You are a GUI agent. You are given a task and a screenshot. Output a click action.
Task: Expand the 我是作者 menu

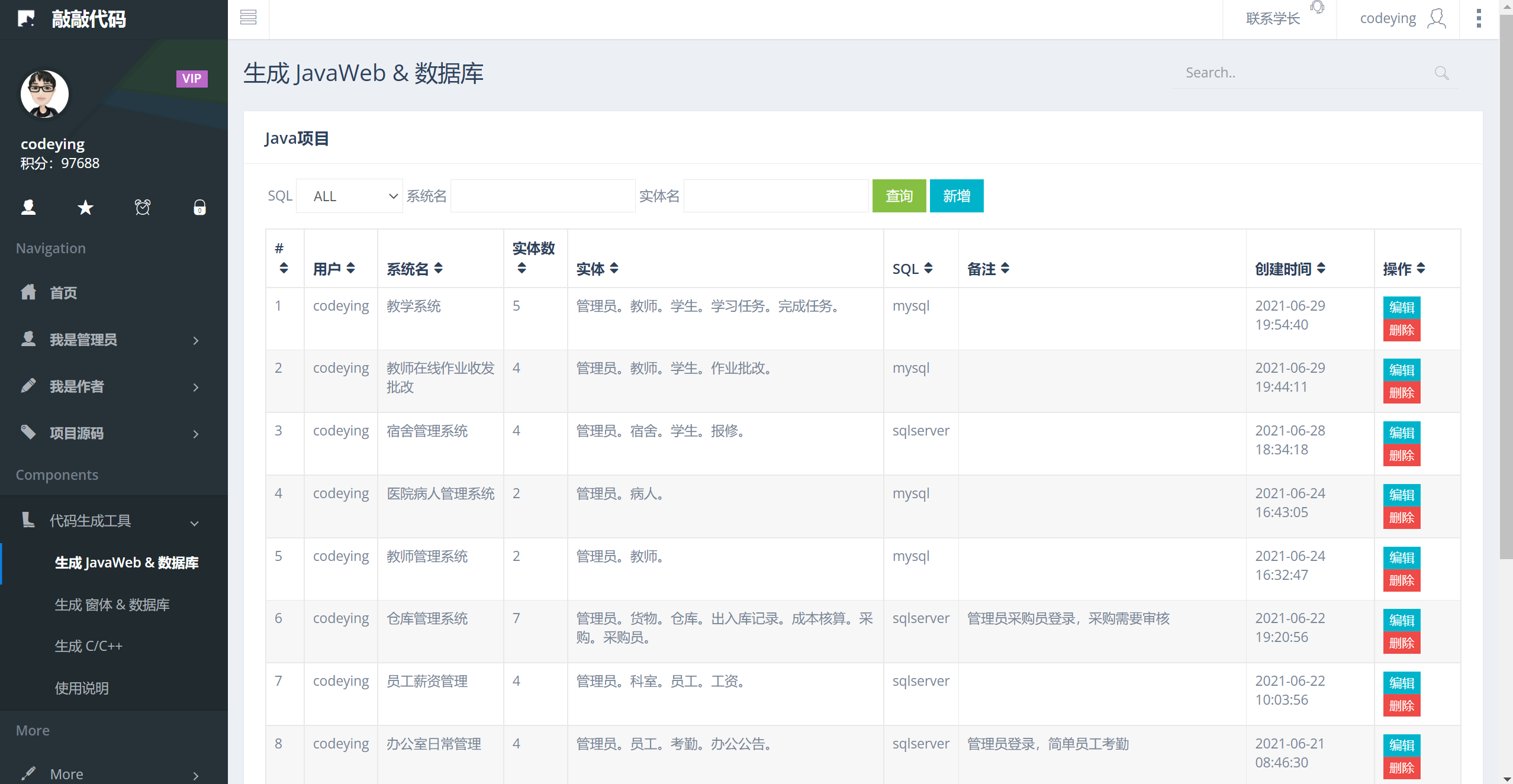[x=114, y=386]
